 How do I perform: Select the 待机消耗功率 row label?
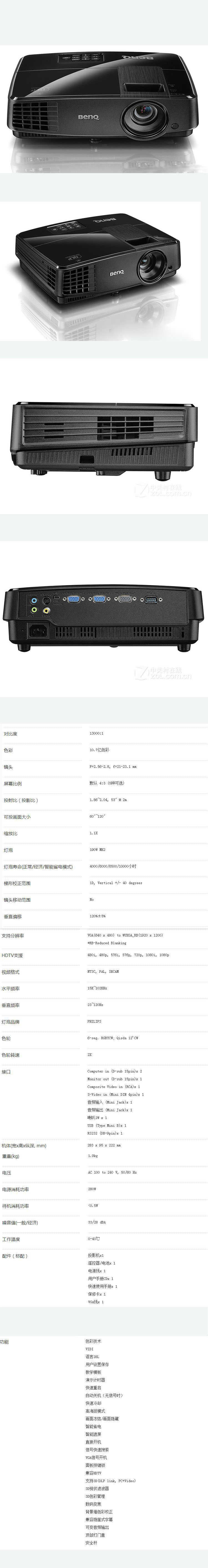[15, 1206]
